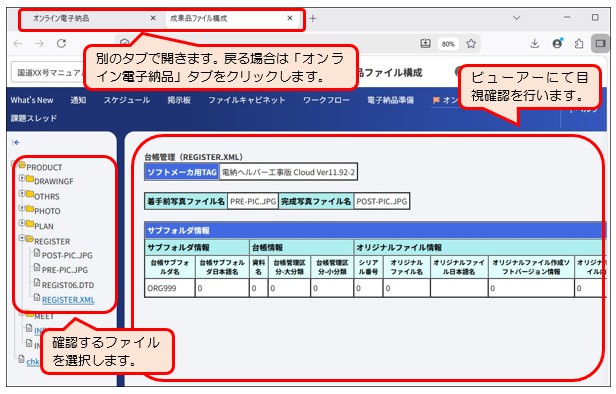This screenshot has height=394, width=616.
Task: Open the browser sidebar panel icon
Action: pyautogui.click(x=600, y=43)
